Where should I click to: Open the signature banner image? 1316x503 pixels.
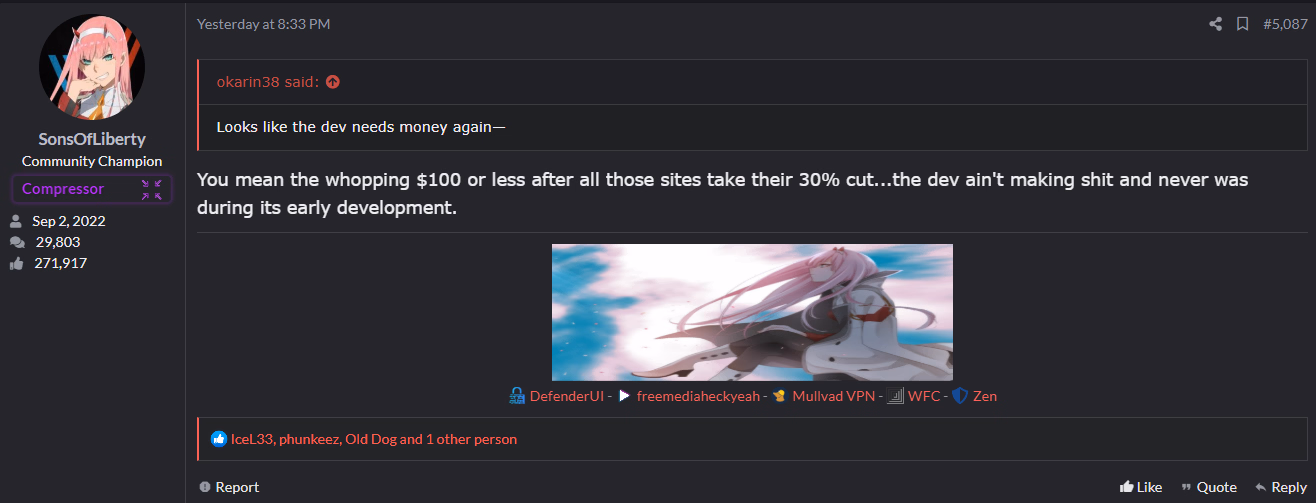pyautogui.click(x=752, y=312)
